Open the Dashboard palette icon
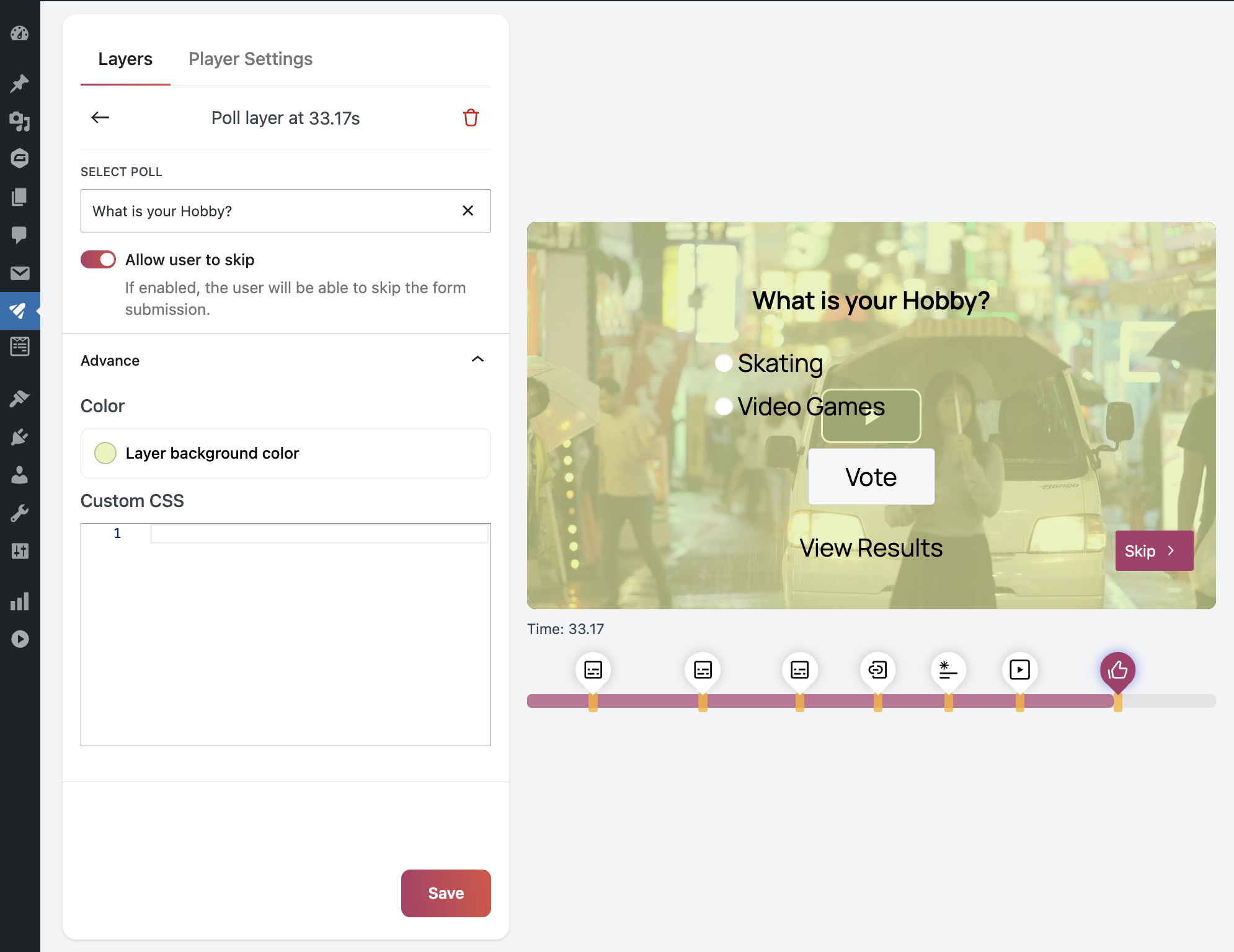The image size is (1234, 952). (x=20, y=33)
